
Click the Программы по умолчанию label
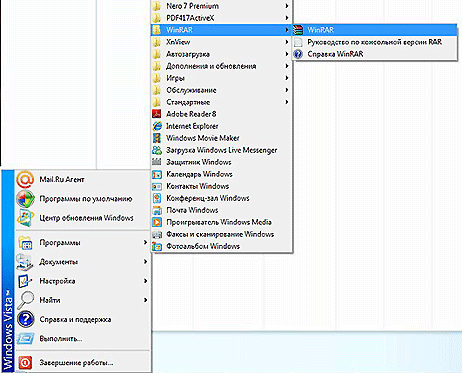86,199
